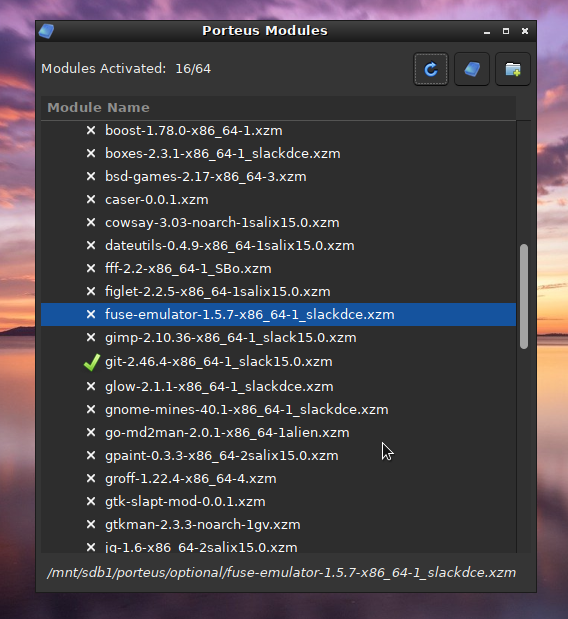This screenshot has width=568, height=619.
Task: Click the highlighted fuse-emulator-1.5.7 module name
Action: (x=249, y=315)
